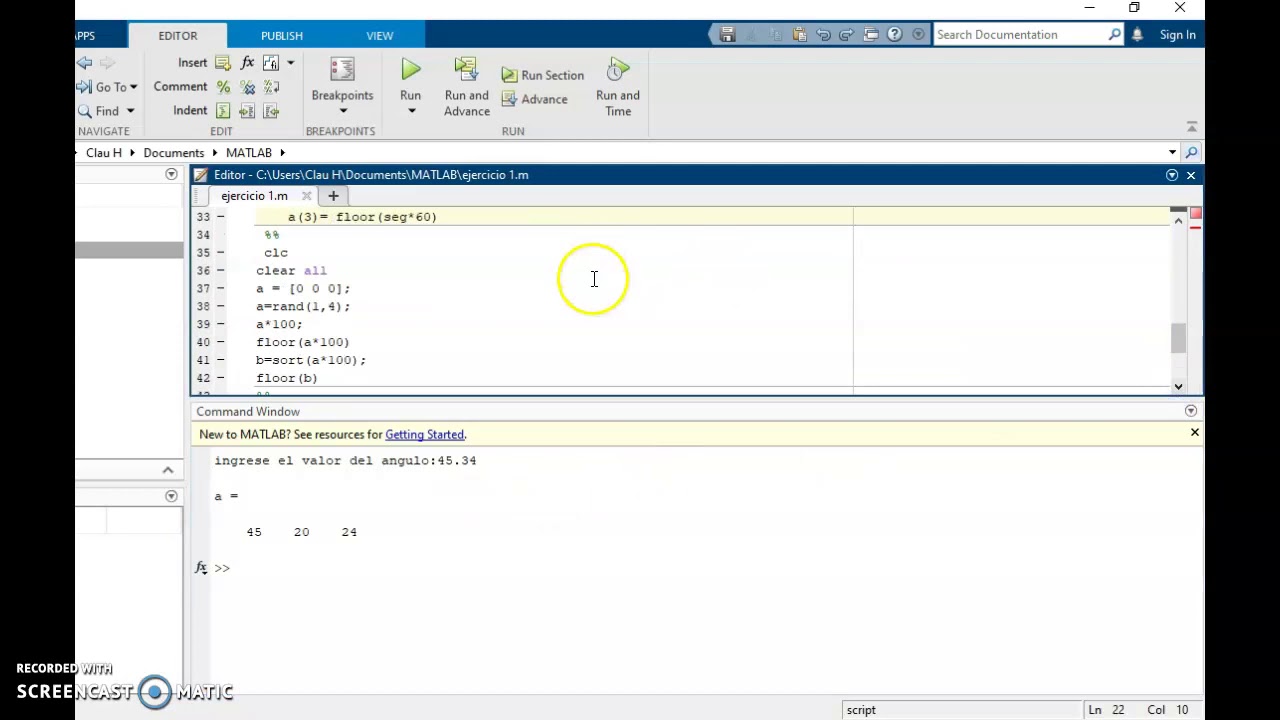
Task: Switch to the APPS tab
Action: (86, 35)
